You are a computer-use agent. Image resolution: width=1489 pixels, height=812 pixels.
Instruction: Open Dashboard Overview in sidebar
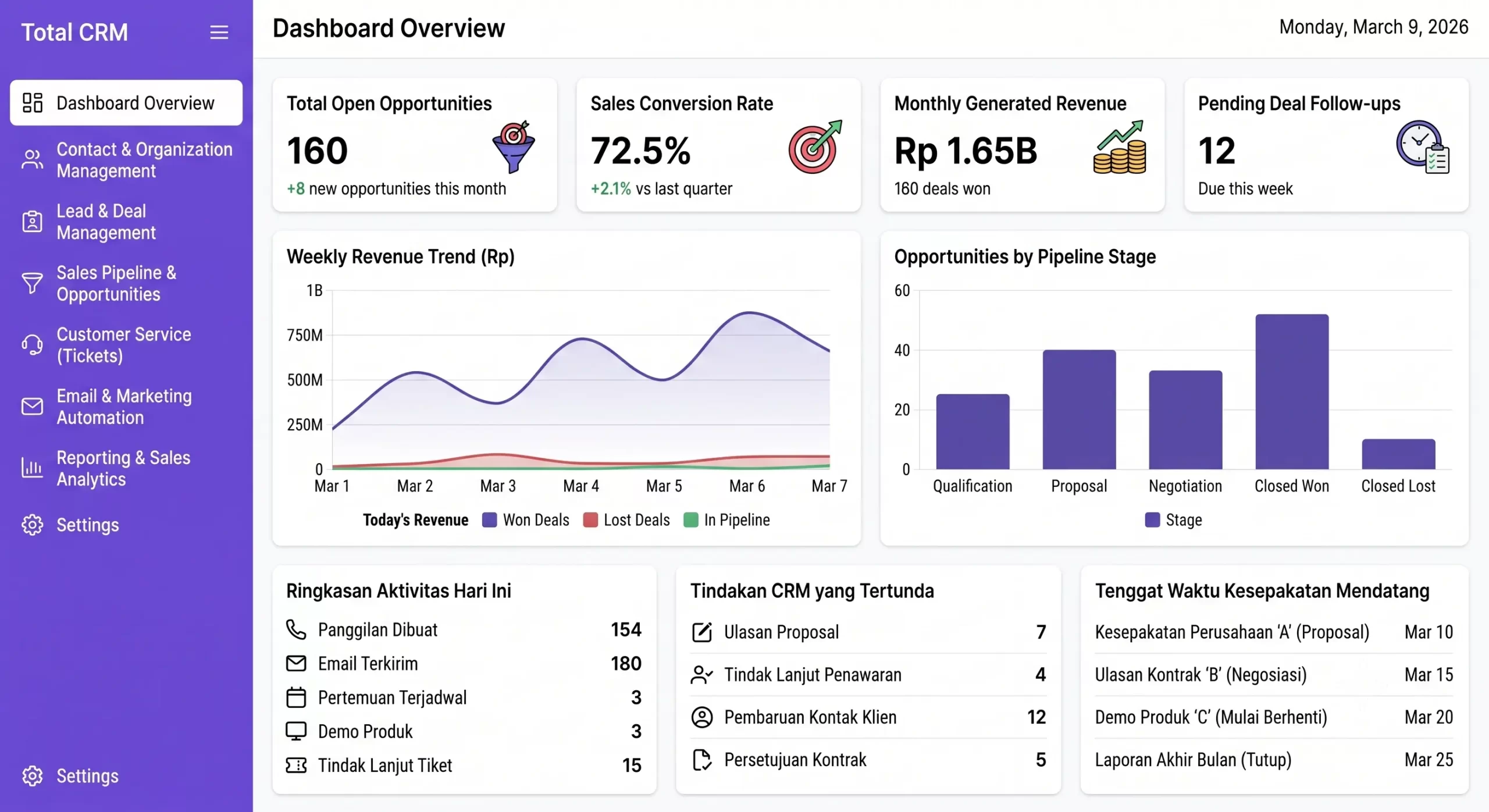(126, 103)
